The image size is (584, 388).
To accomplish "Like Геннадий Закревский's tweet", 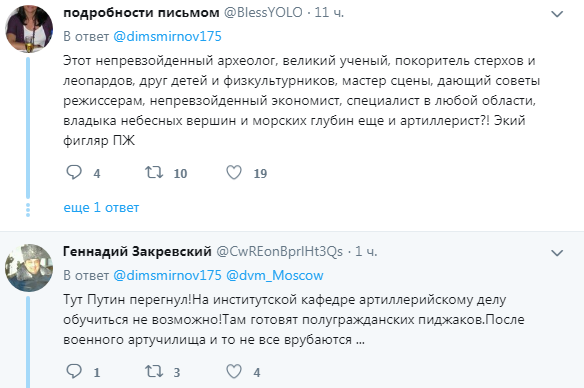I will pos(234,371).
